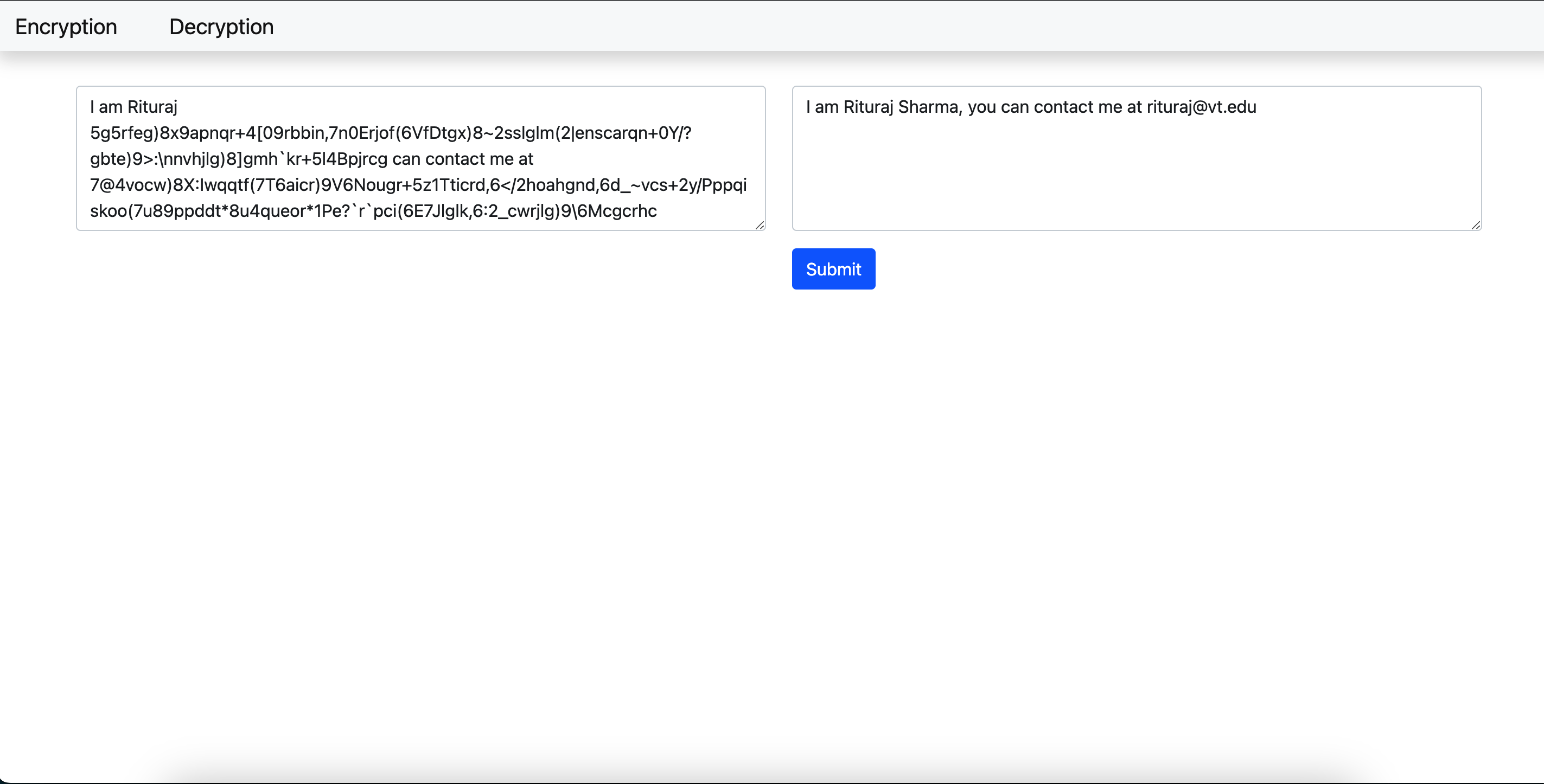Grab the left textarea resize handle

760,225
